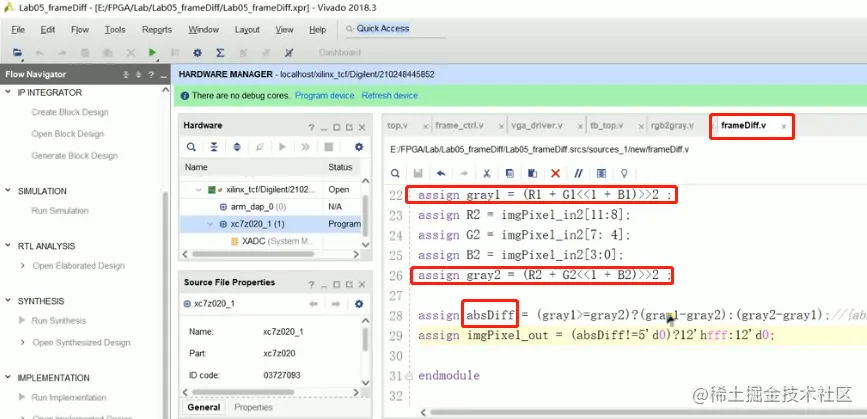This screenshot has width=867, height=419.
Task: Open Source File Properties settings gear
Action: (x=359, y=304)
